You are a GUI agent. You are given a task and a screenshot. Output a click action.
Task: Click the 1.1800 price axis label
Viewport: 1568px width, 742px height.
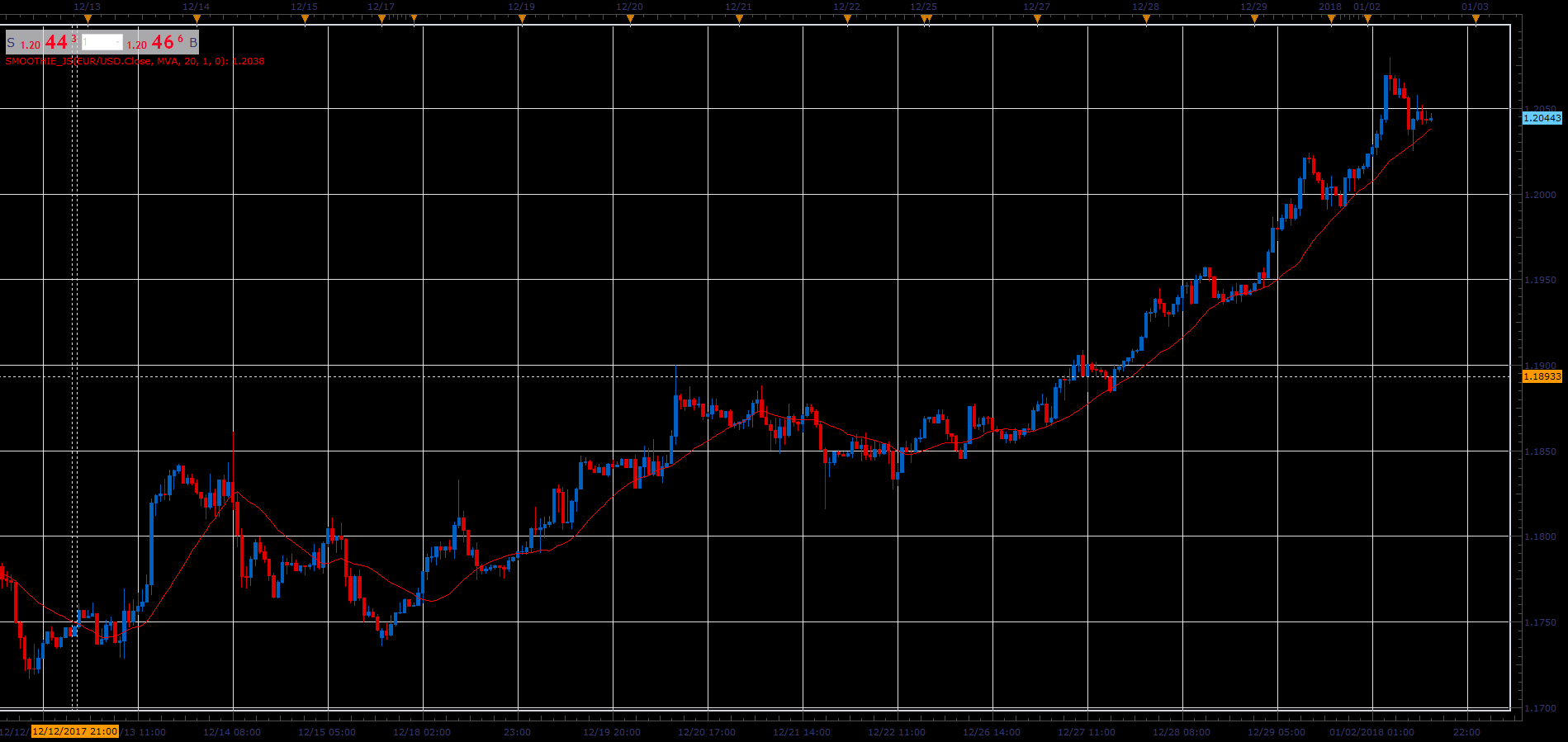coord(1540,536)
